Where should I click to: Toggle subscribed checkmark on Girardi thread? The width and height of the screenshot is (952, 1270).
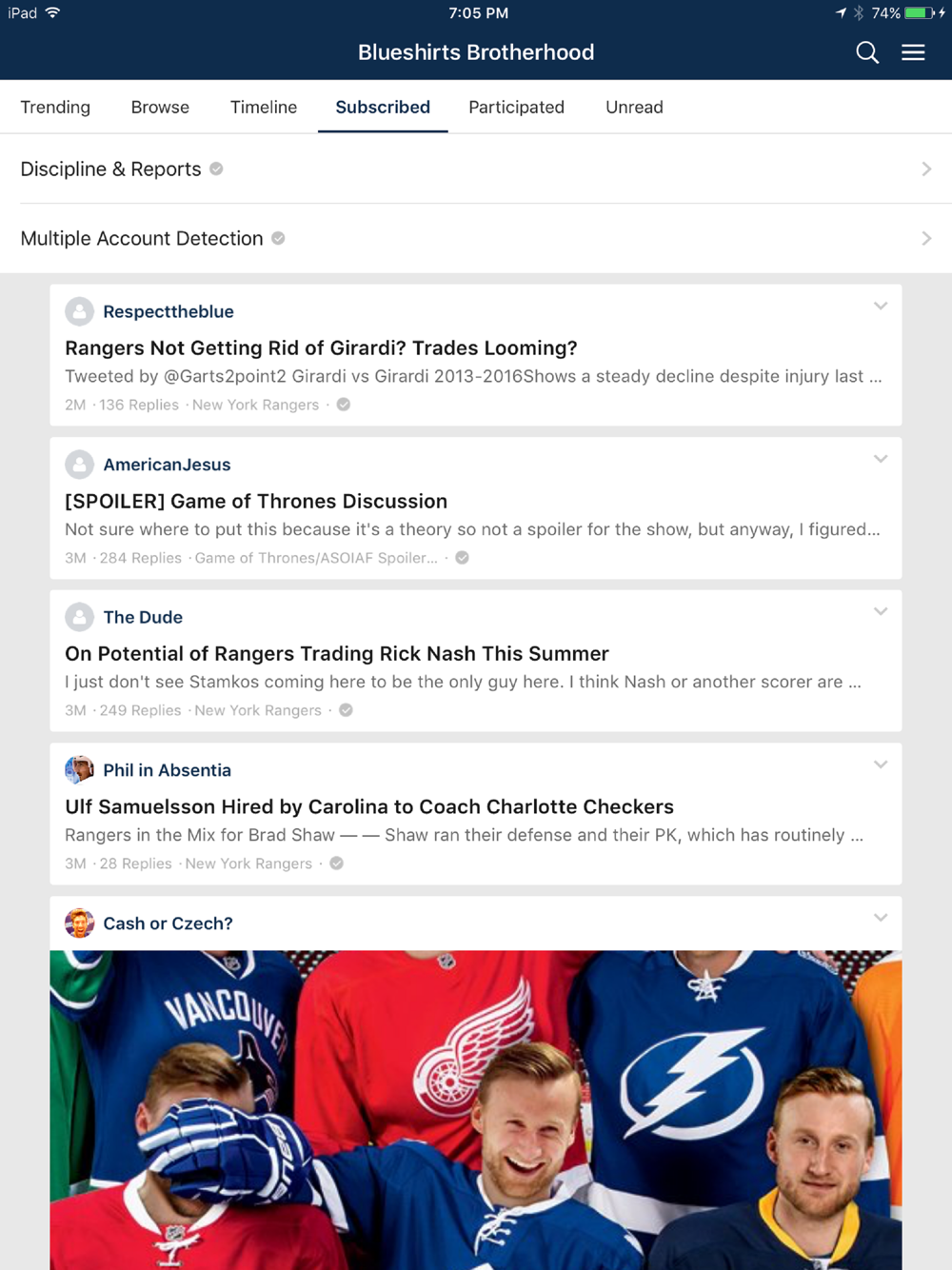pyautogui.click(x=344, y=405)
